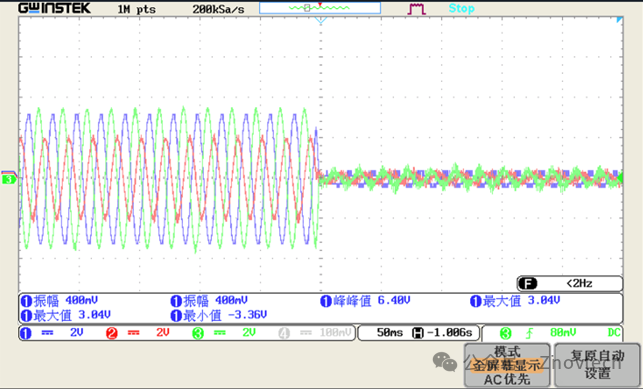Select the greyed channel 4 indicator
The width and height of the screenshot is (643, 389).
[284, 333]
